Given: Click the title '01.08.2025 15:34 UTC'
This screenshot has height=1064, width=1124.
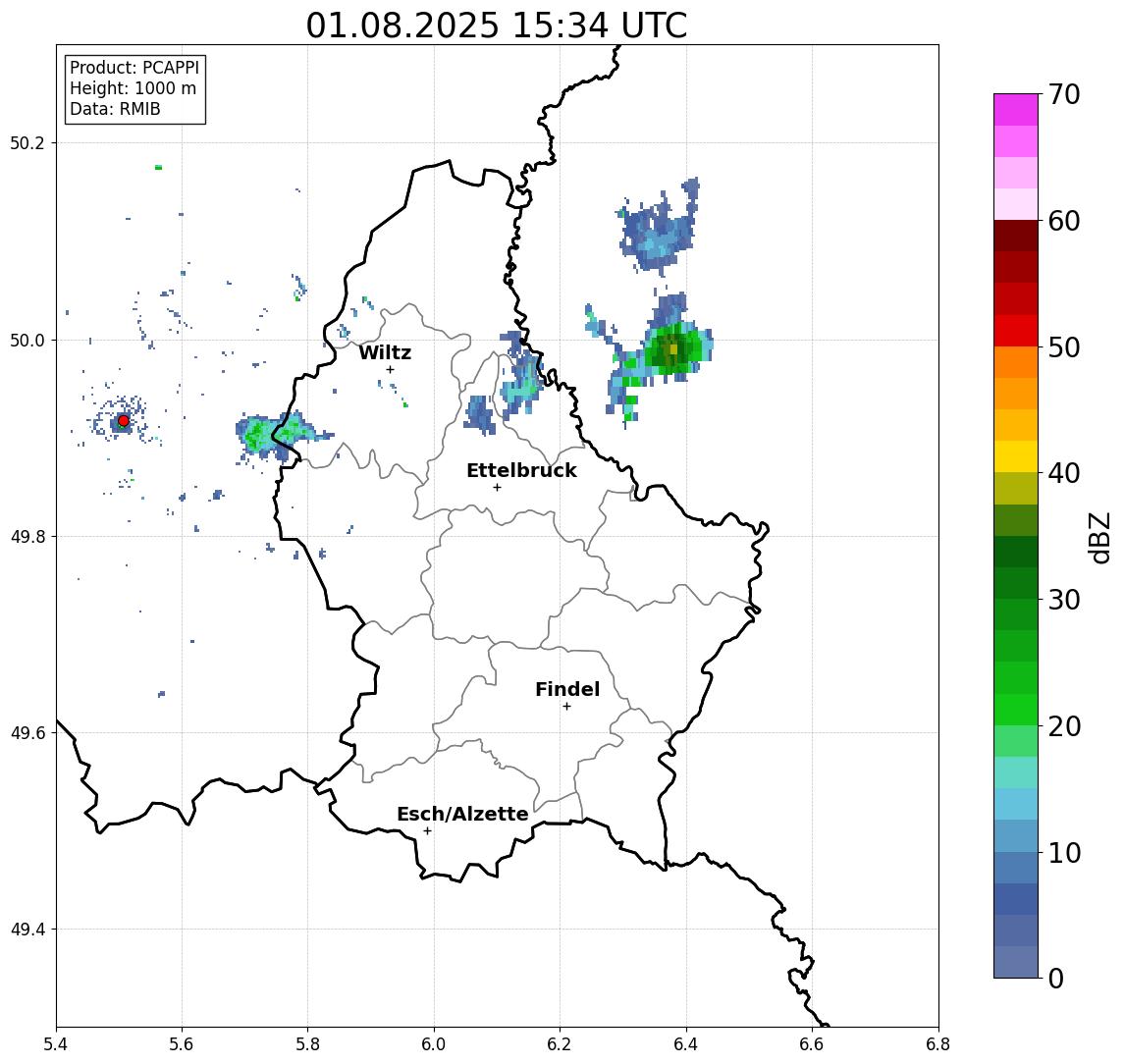Looking at the screenshot, I should (496, 26).
